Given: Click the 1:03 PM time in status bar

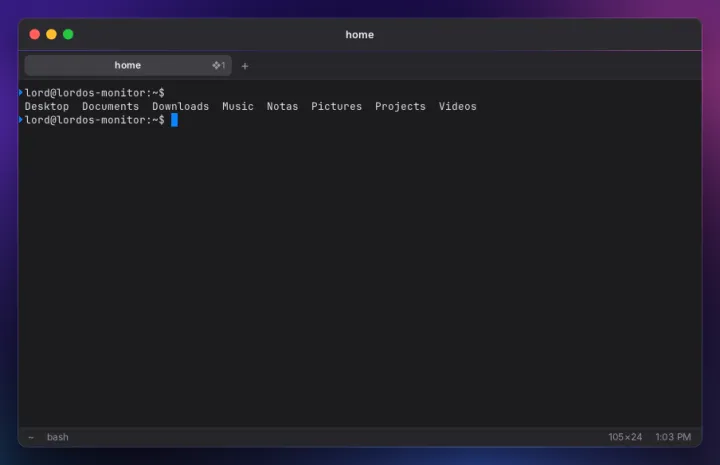Looking at the screenshot, I should pyautogui.click(x=673, y=437).
